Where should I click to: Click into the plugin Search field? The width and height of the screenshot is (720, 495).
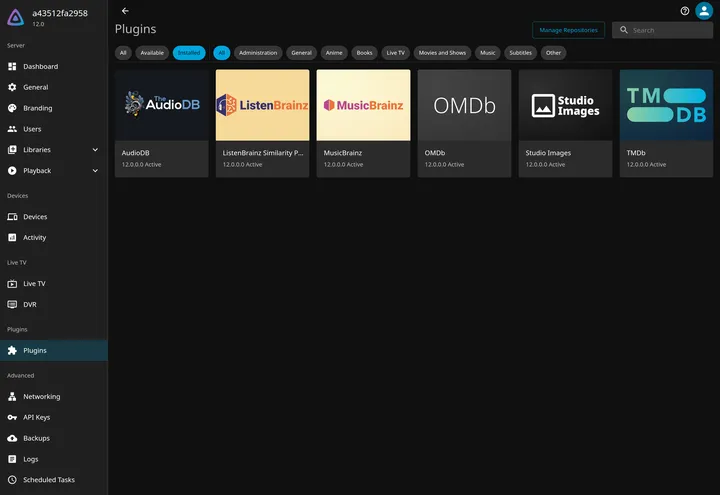click(662, 30)
